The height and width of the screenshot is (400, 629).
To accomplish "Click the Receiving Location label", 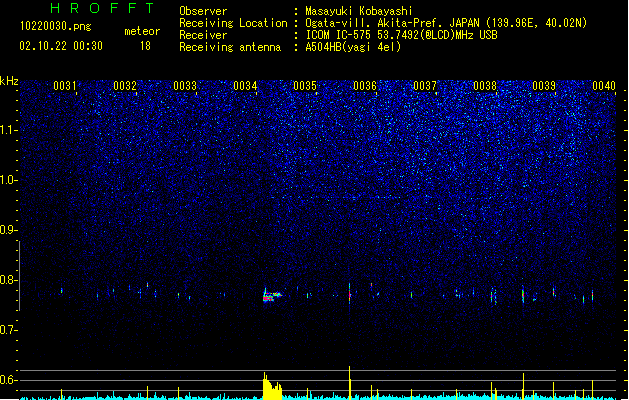I will tap(233, 23).
